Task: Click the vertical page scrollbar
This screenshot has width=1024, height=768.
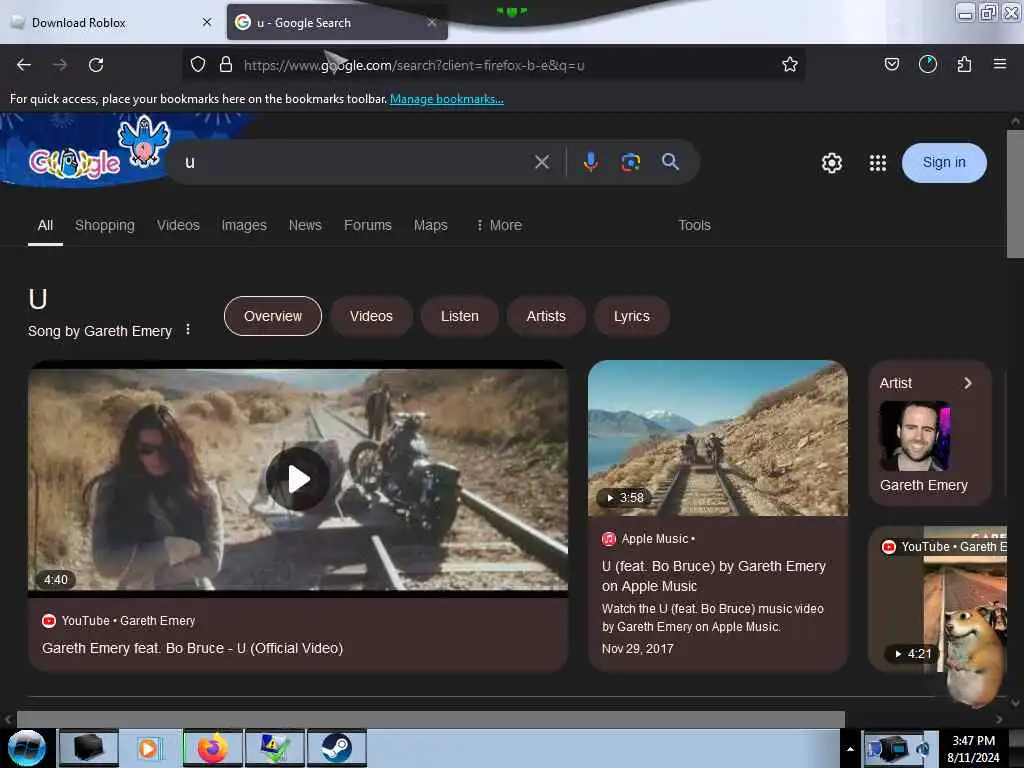Action: coord(1015,194)
